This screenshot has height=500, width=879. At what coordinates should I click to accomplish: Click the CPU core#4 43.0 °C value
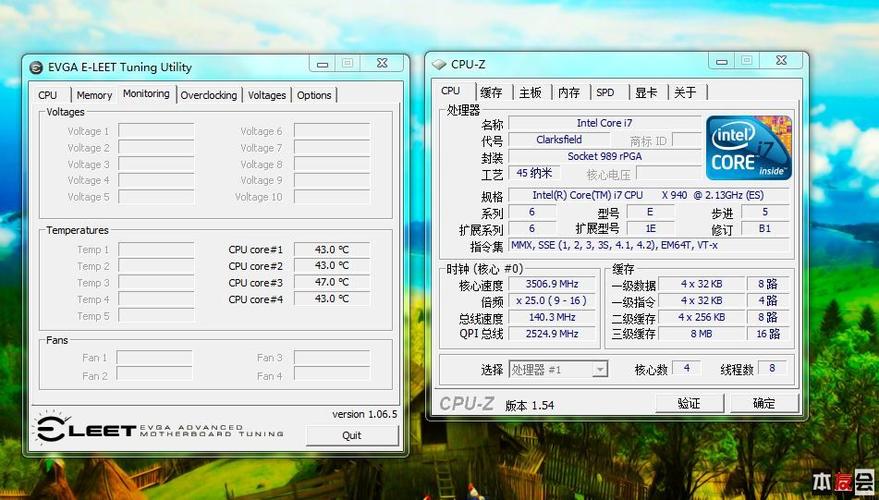click(x=332, y=299)
